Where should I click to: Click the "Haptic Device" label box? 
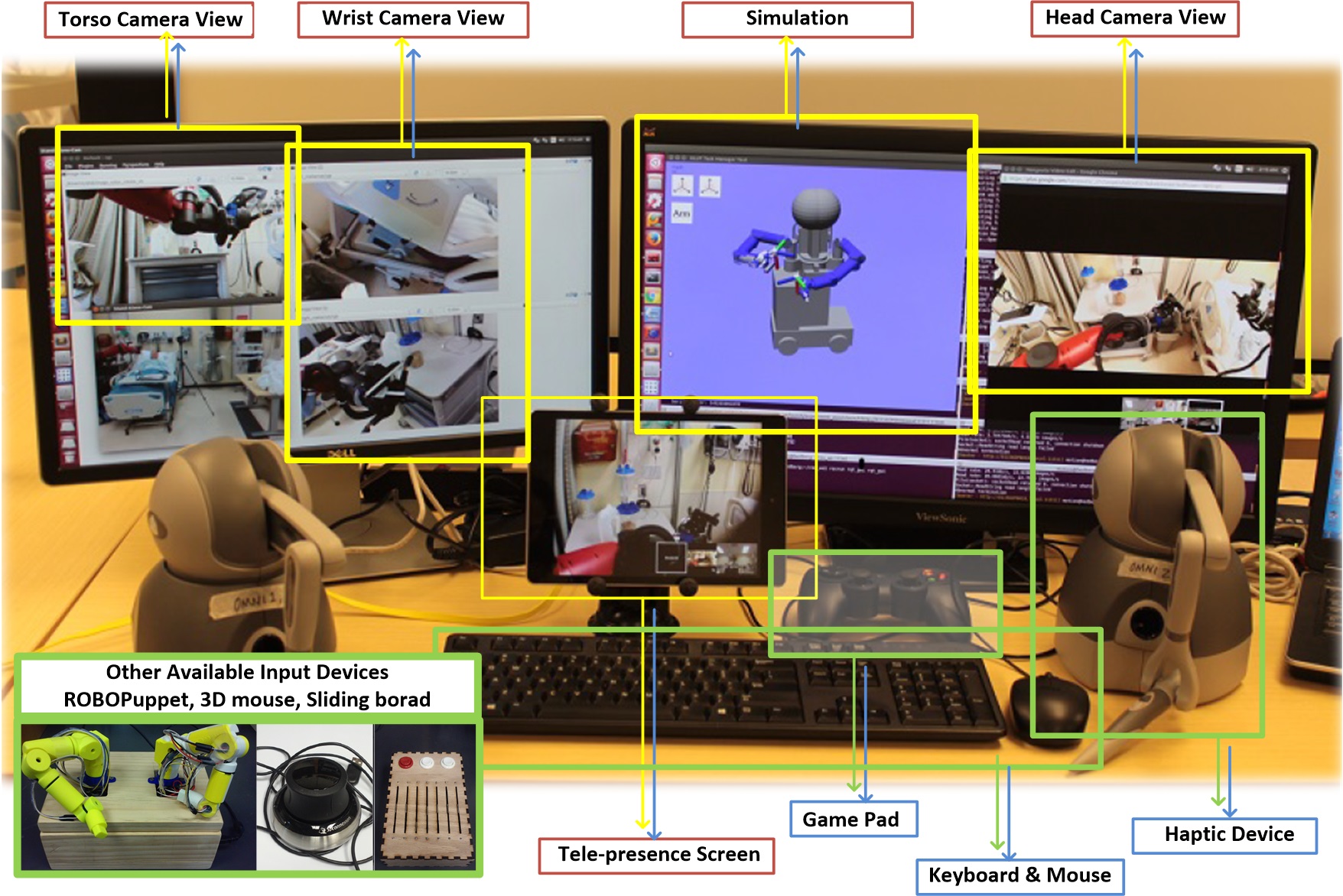point(1224,834)
